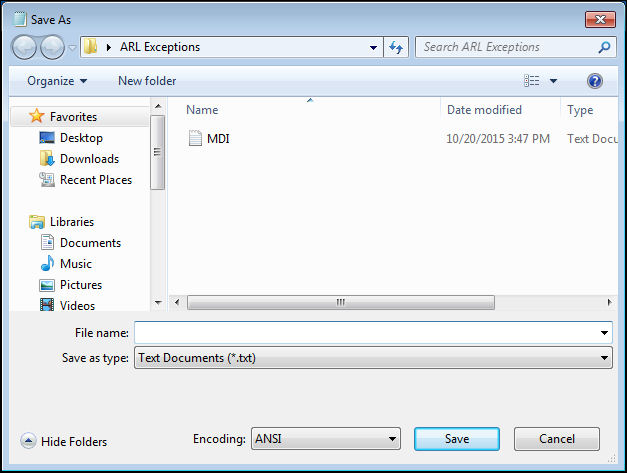Click the folder icon in address bar
Image resolution: width=627 pixels, height=473 pixels.
pyautogui.click(x=91, y=47)
